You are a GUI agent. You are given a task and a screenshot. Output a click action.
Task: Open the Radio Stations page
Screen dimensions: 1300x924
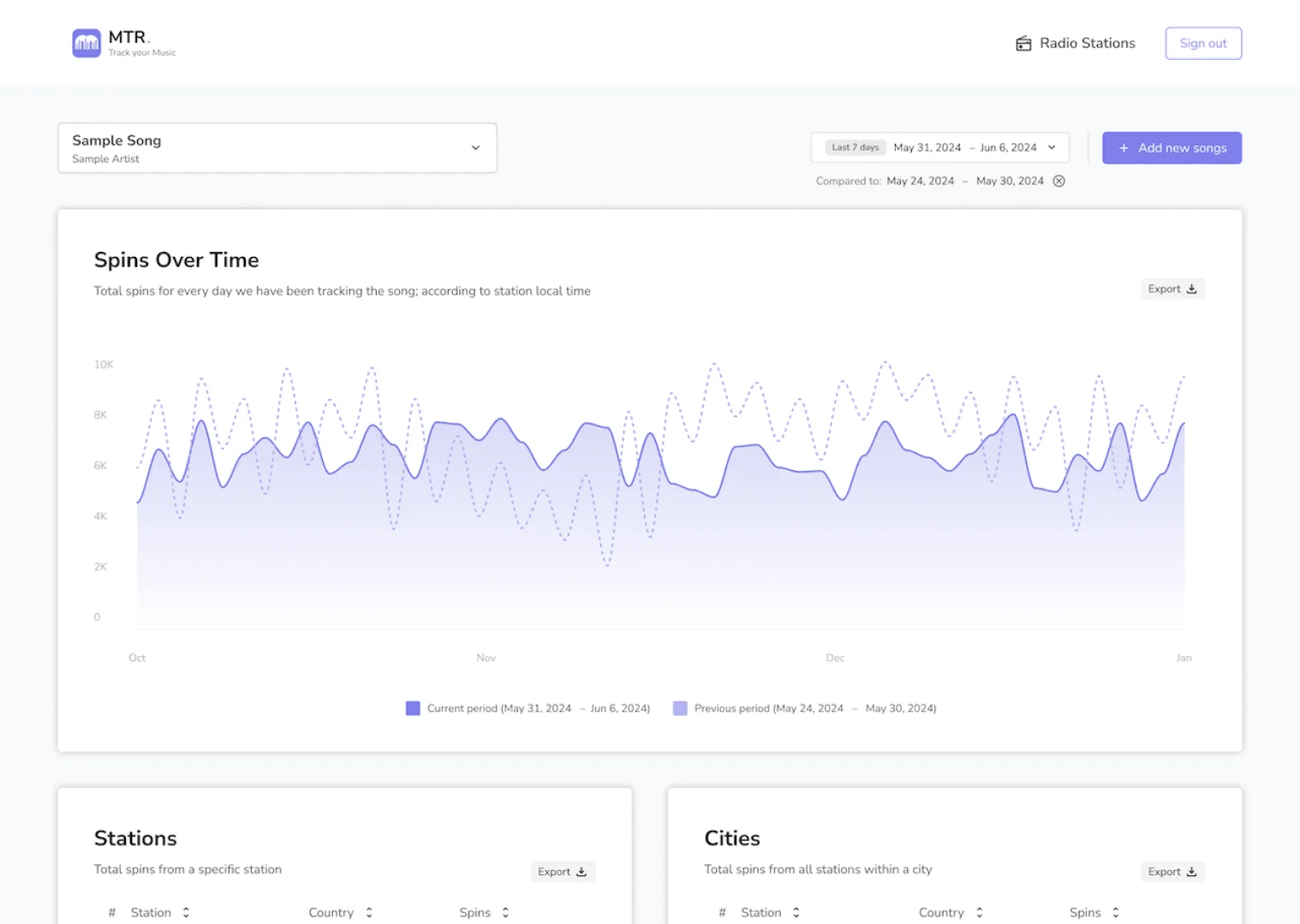click(x=1088, y=43)
